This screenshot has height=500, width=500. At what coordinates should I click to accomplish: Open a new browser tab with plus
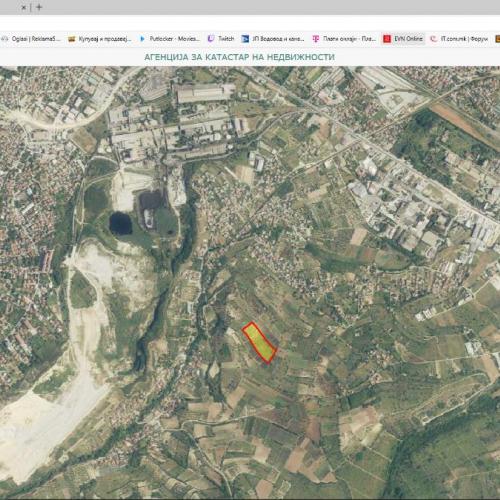pos(39,7)
